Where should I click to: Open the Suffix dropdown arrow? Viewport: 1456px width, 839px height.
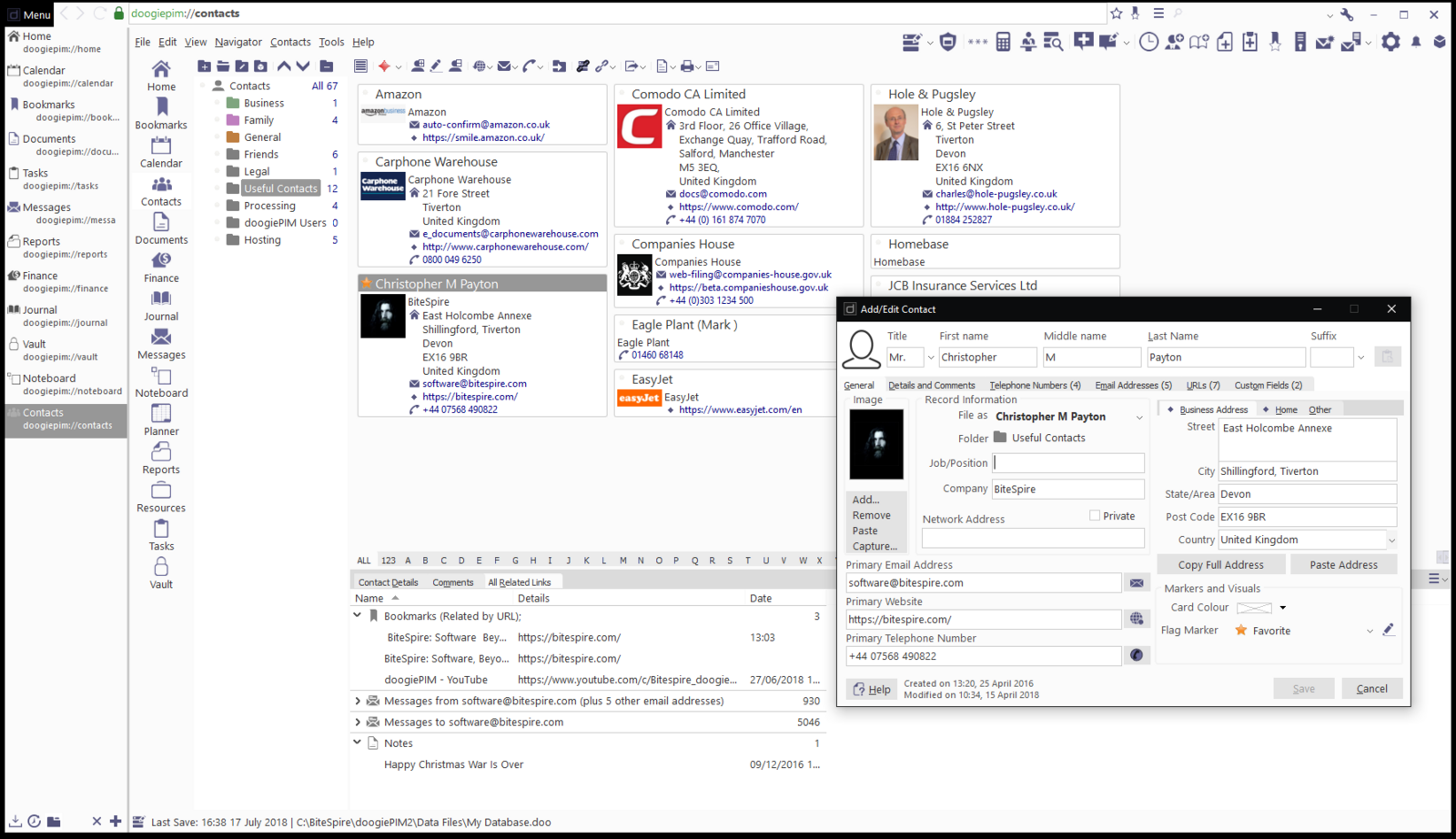coord(1360,358)
